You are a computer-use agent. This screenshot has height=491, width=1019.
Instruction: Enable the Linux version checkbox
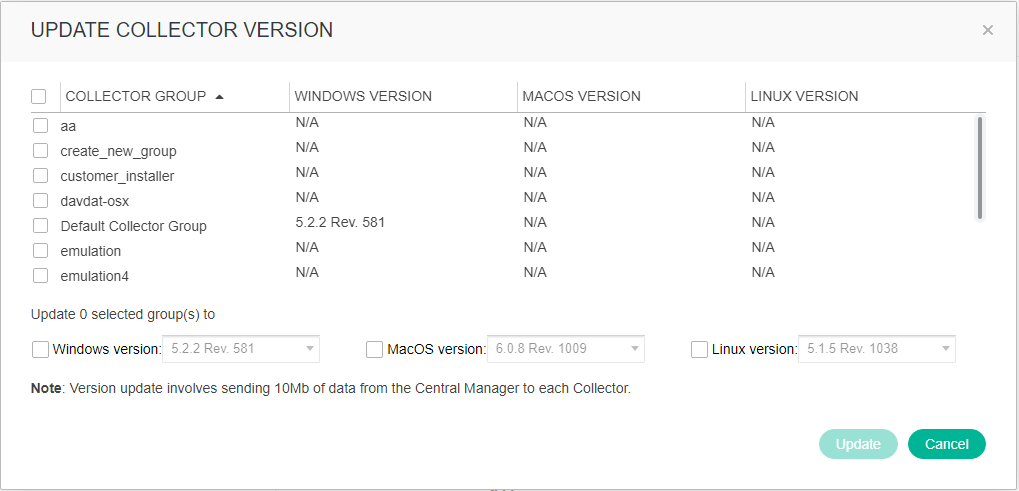point(700,349)
